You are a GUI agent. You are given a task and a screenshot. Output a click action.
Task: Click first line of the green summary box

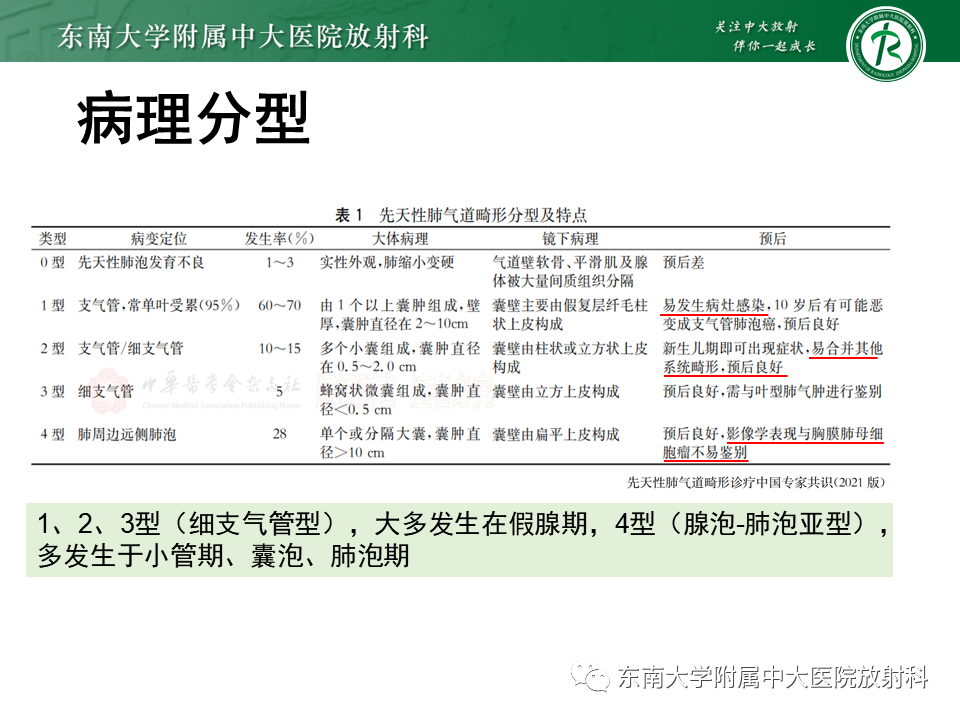[462, 523]
